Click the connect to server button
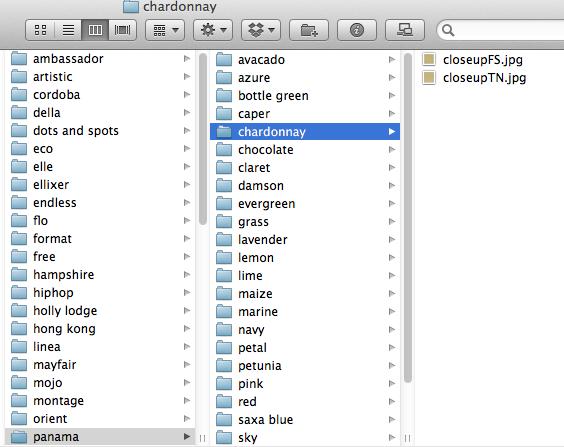The width and height of the screenshot is (564, 447). pos(405,30)
